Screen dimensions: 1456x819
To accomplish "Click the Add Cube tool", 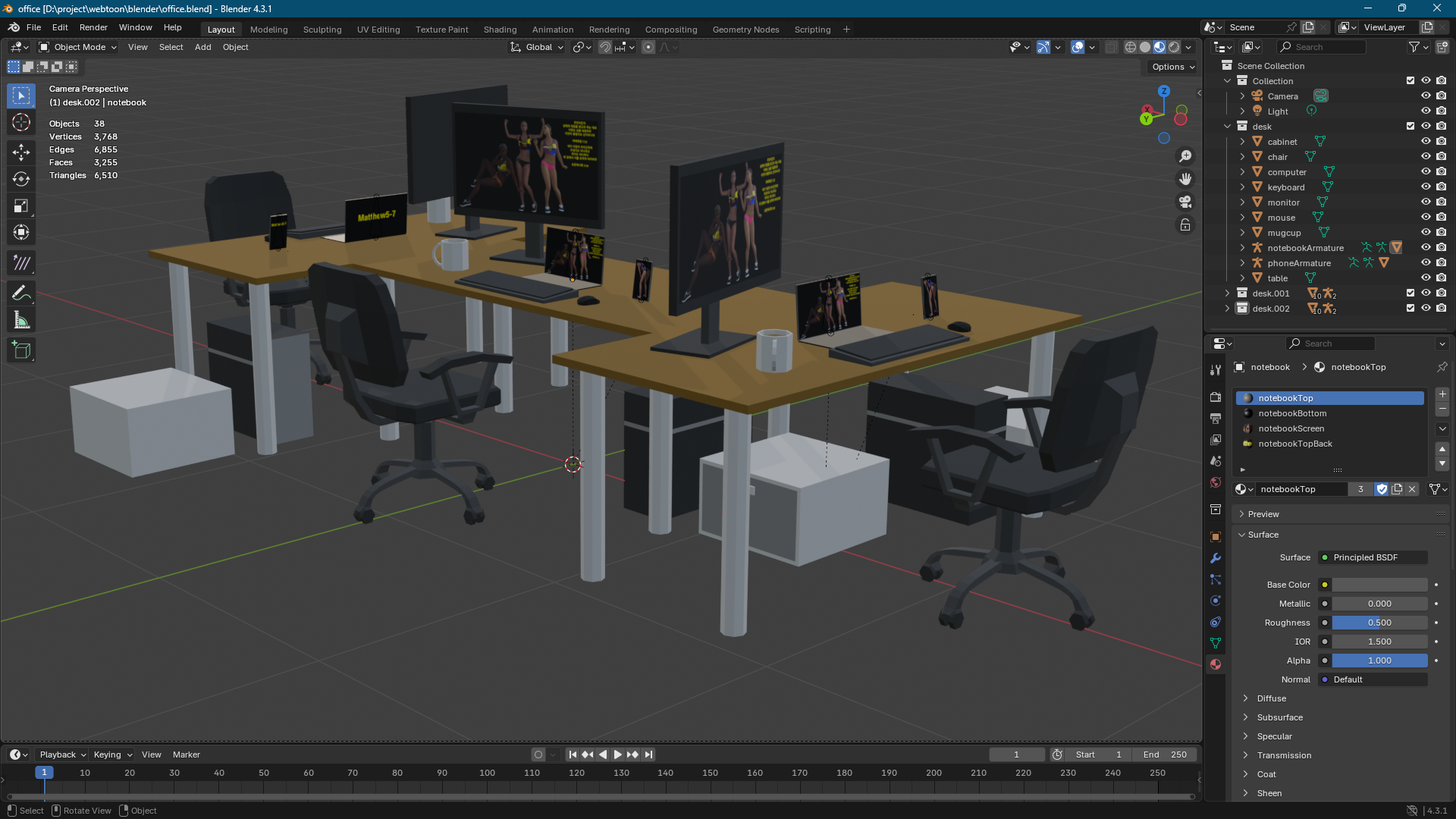I will point(21,350).
